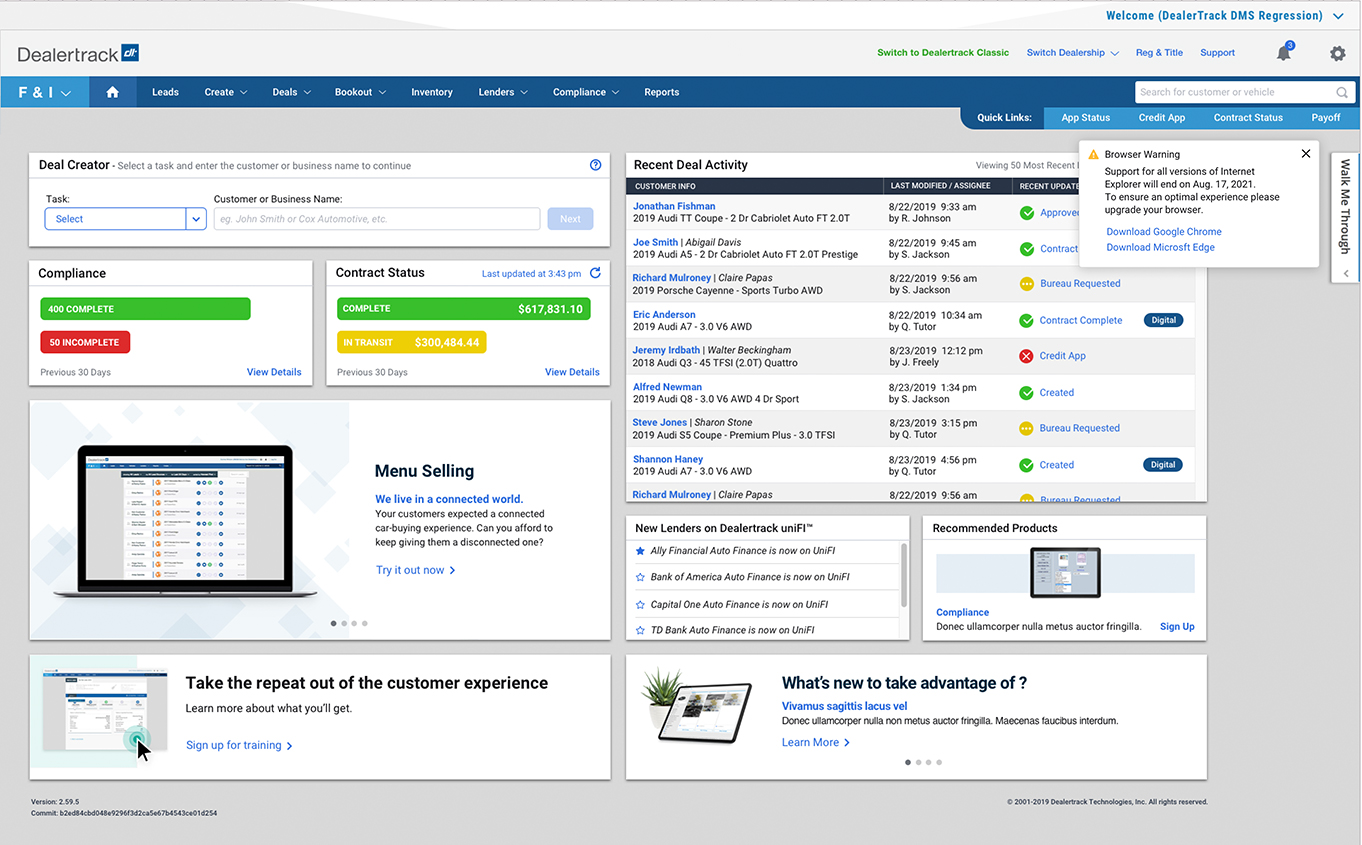Click the search magnifier in the search bar
The image size is (1362, 845).
point(1341,91)
